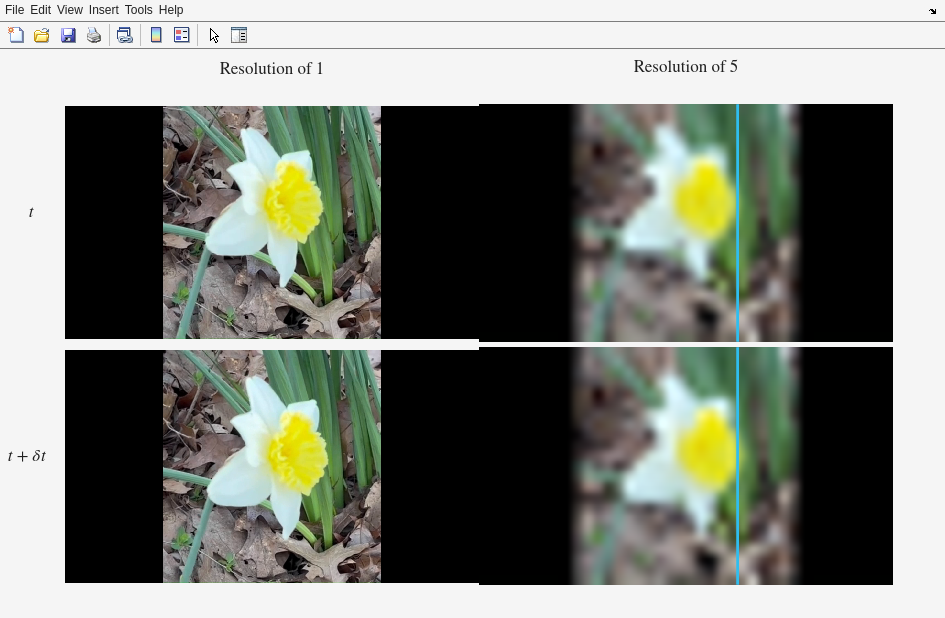Click the blue vertical line in the top blurred image
This screenshot has height=618, width=945.
point(738,222)
